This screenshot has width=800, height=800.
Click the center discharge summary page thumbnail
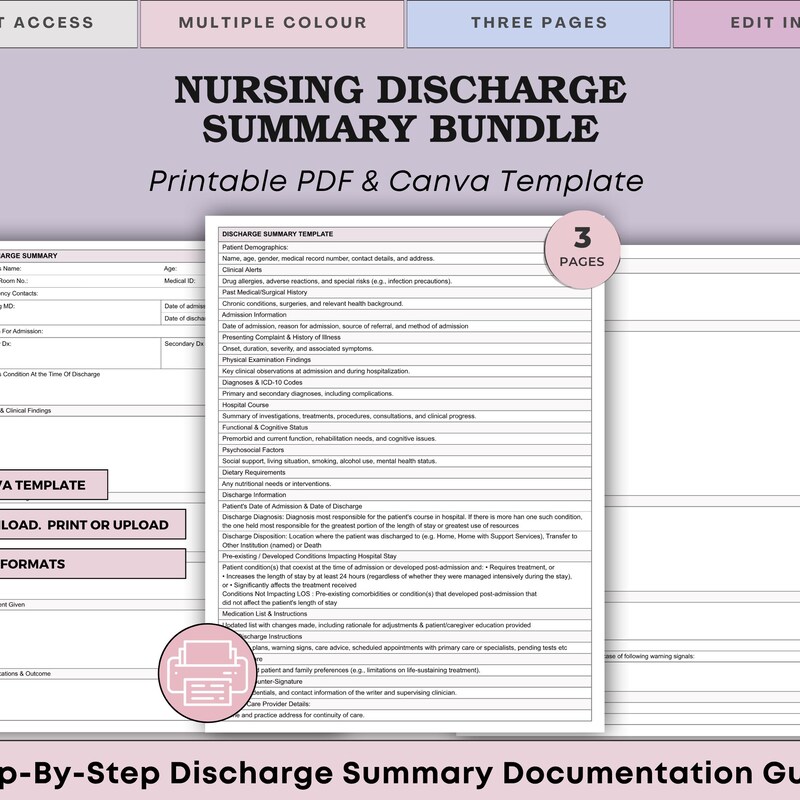coord(405,473)
